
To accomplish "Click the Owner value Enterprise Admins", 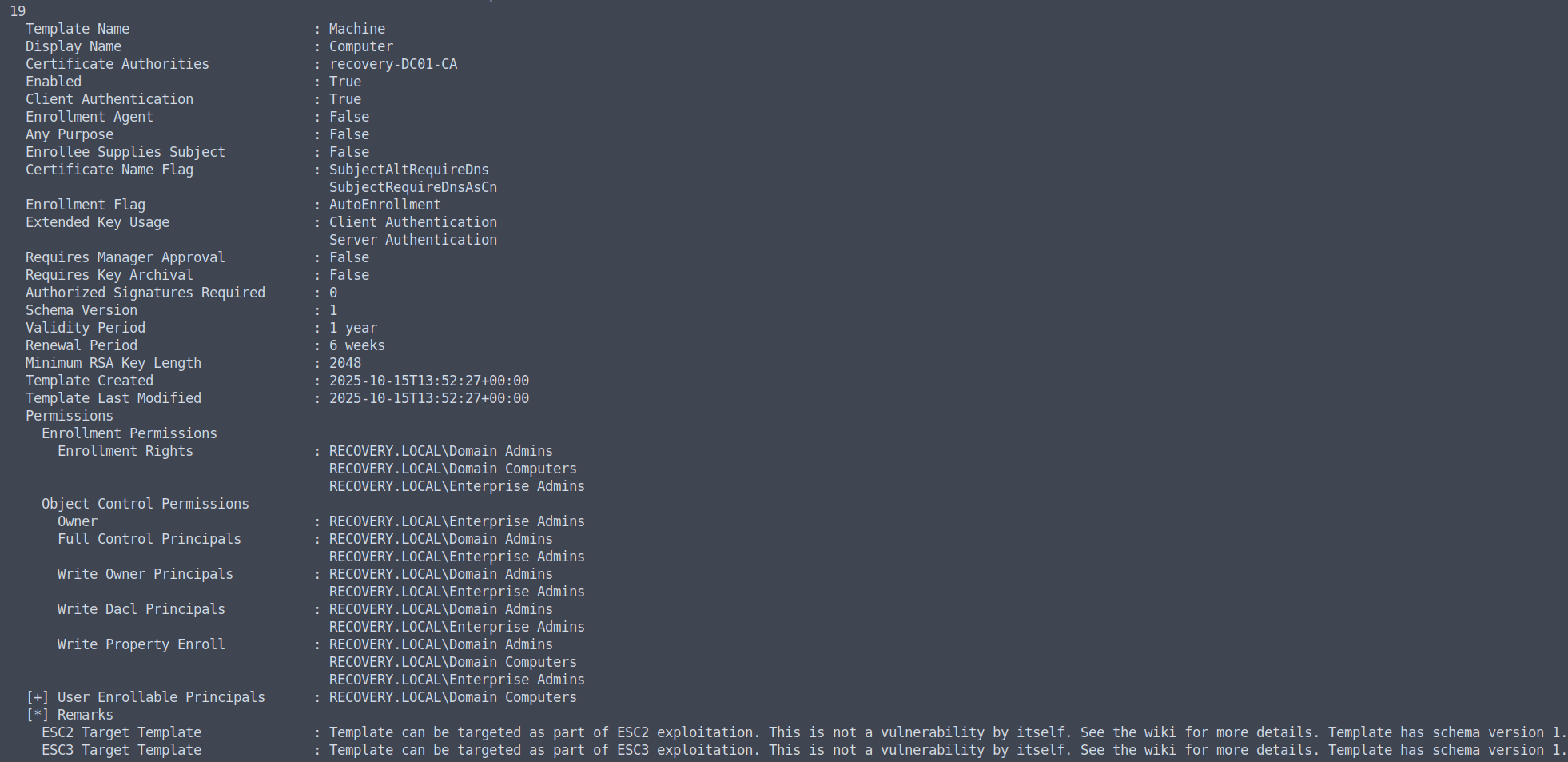I will coord(457,521).
